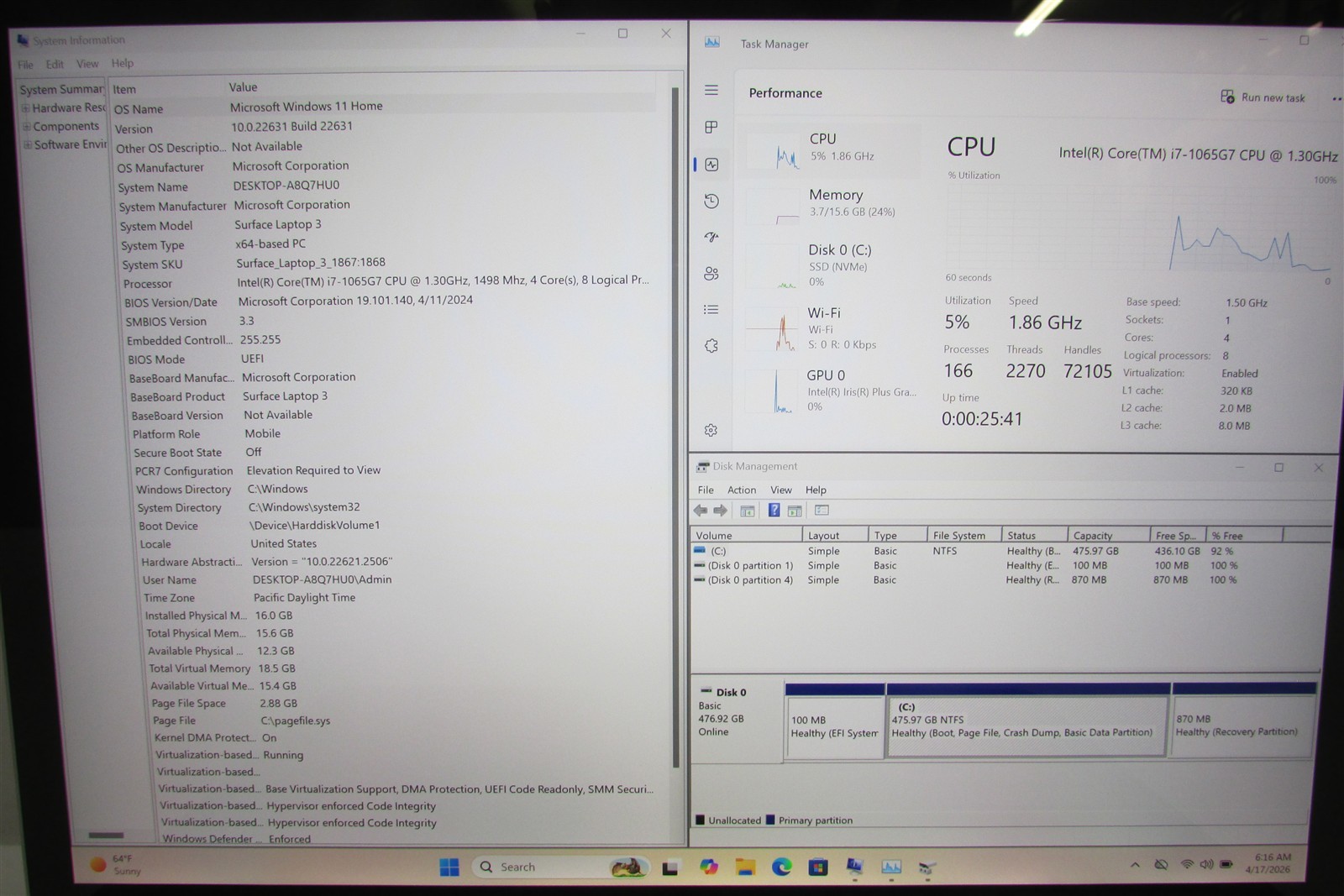
Task: Select (Disk 0 partition 4) volume row
Action: click(x=966, y=579)
